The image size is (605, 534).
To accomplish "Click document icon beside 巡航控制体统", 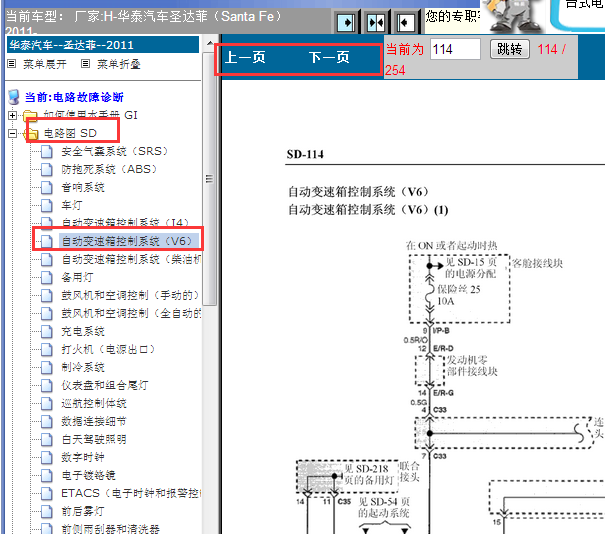I will [x=47, y=404].
